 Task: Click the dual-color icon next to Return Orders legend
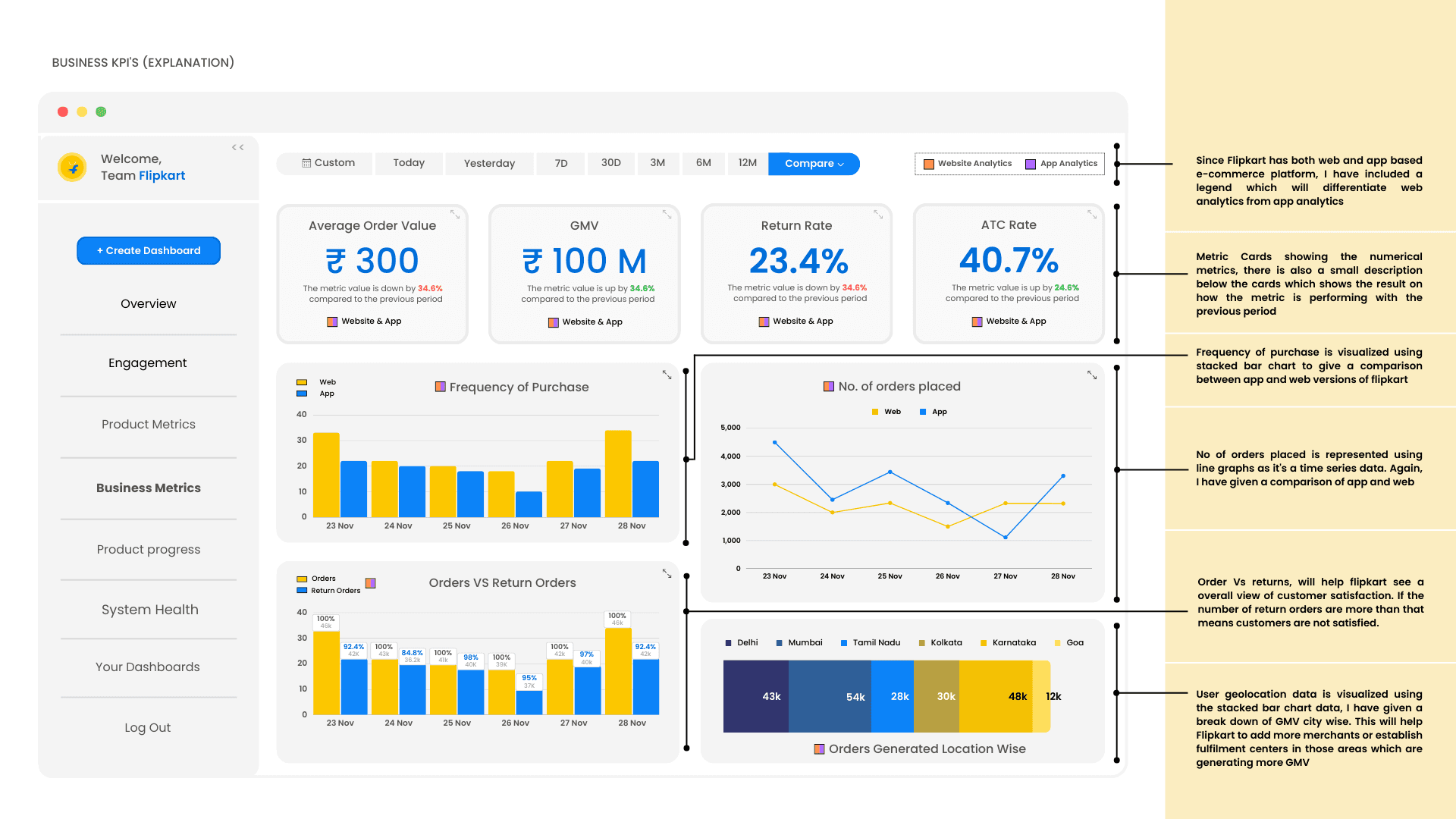point(371,583)
